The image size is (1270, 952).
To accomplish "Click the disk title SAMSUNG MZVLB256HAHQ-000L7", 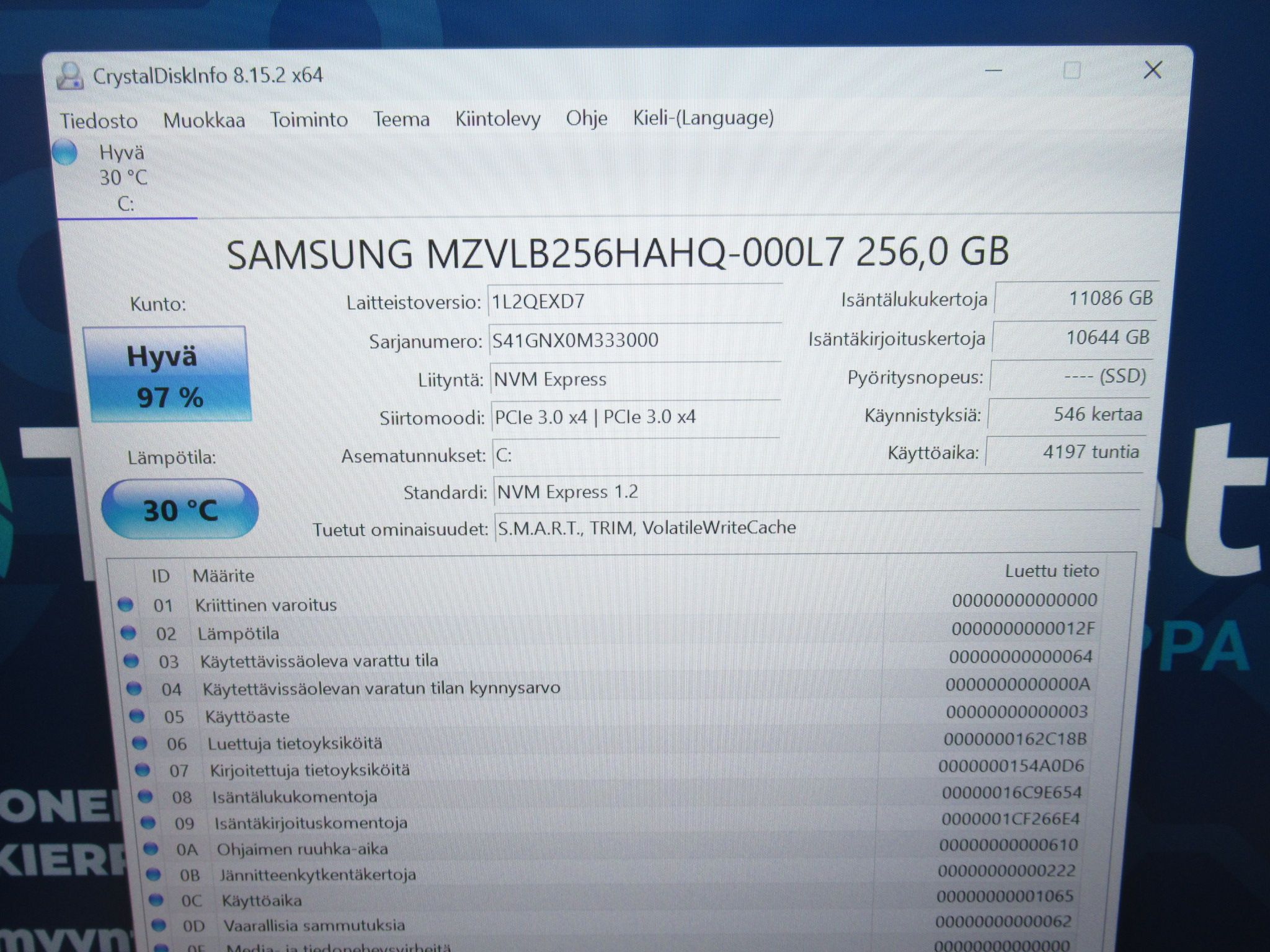I will point(535,253).
